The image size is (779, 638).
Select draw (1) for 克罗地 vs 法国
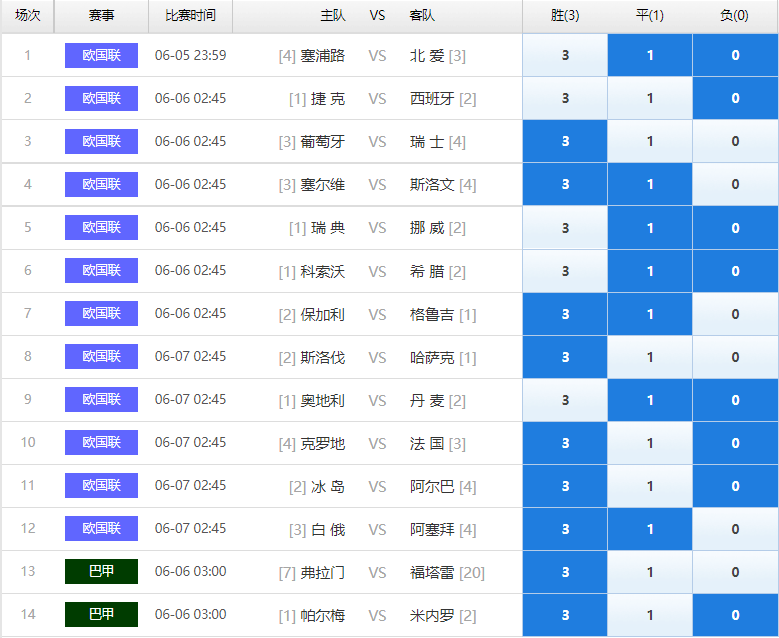pos(650,443)
